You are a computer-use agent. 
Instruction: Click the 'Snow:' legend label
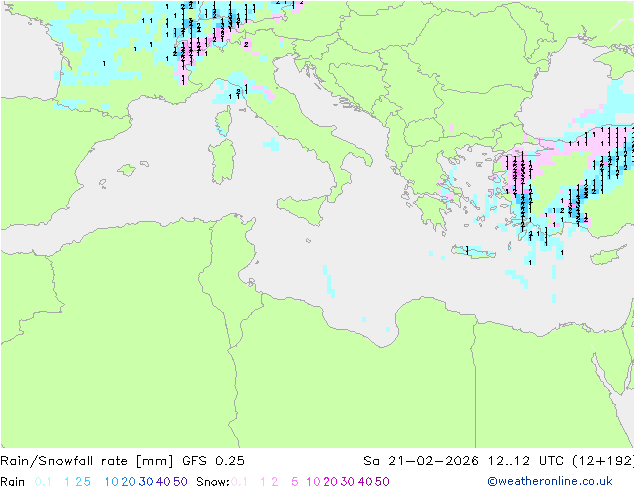click(x=213, y=482)
